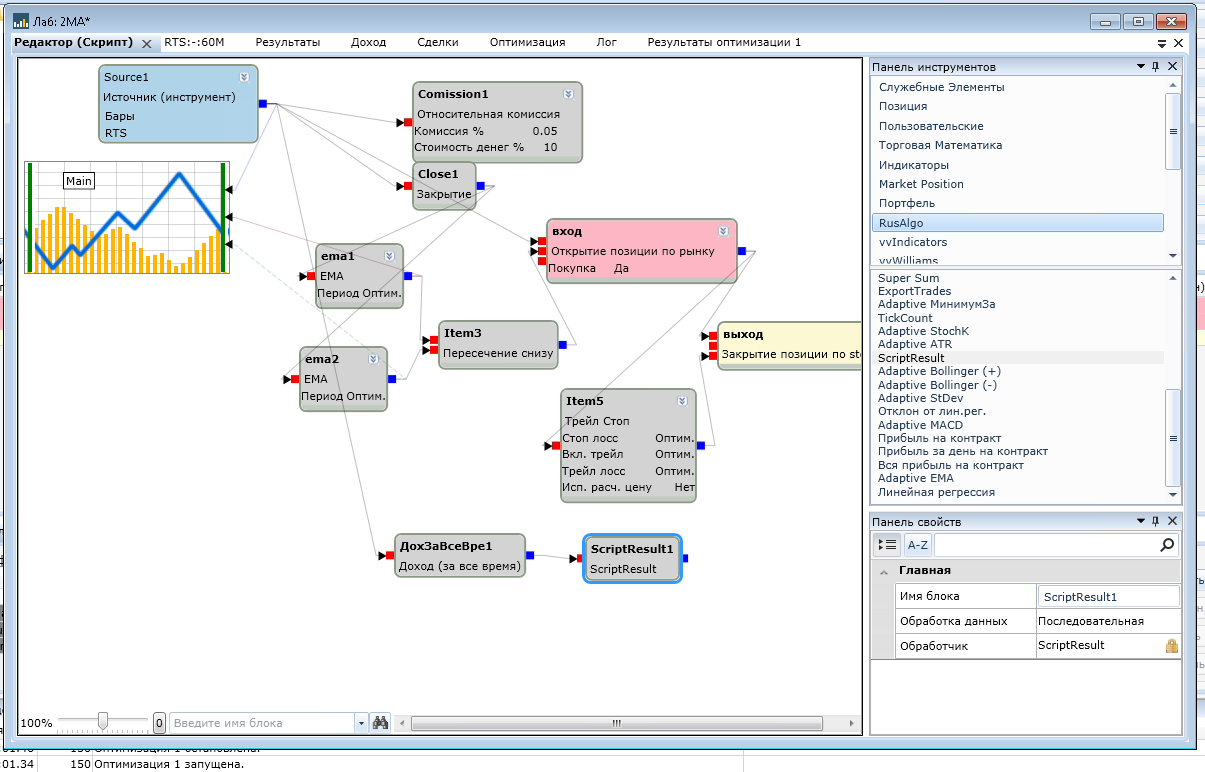The image size is (1205, 772).
Task: Click the categorized view icon in properties panel
Action: pyautogui.click(x=887, y=545)
